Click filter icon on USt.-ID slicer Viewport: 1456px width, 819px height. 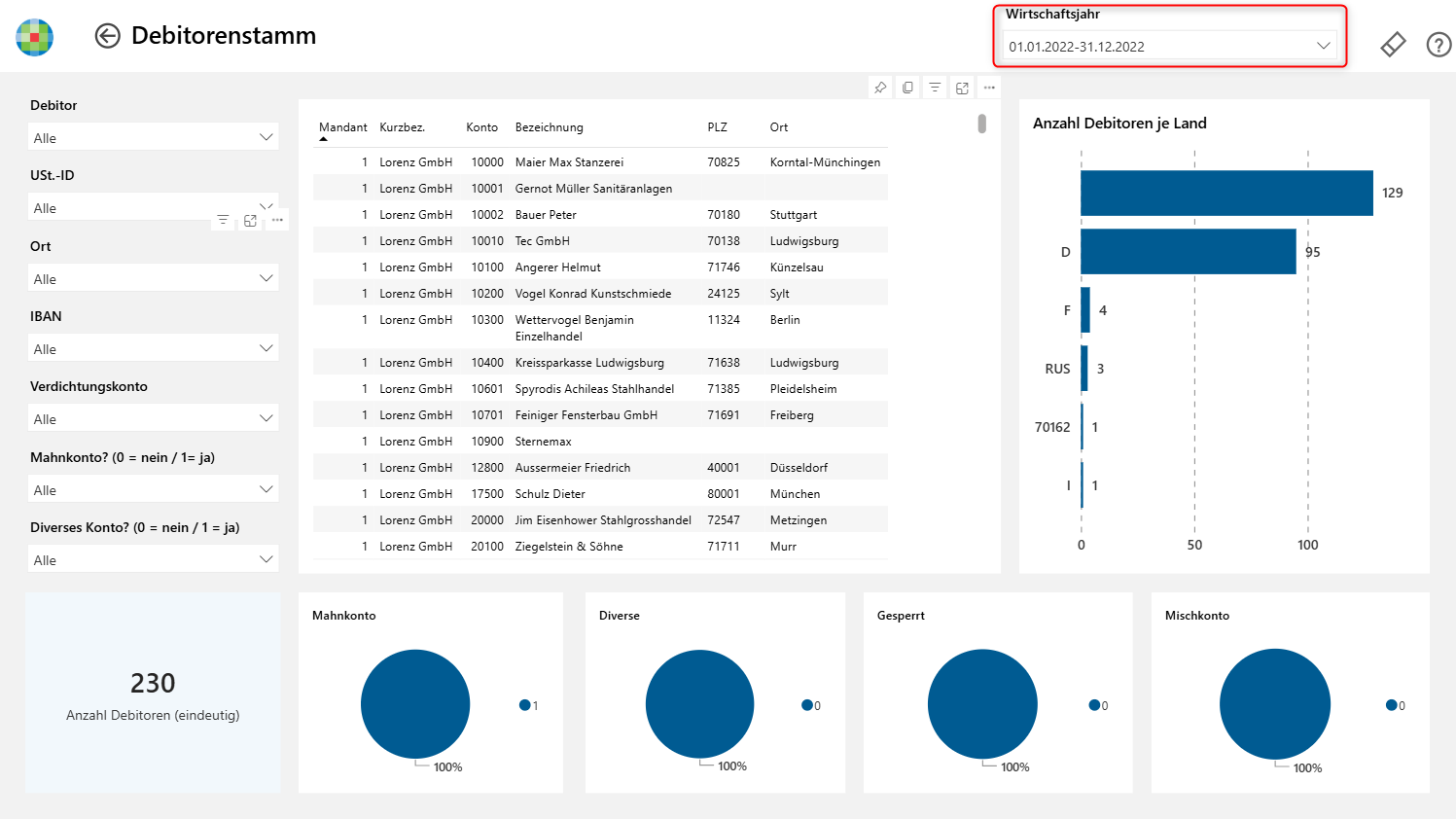point(223,220)
